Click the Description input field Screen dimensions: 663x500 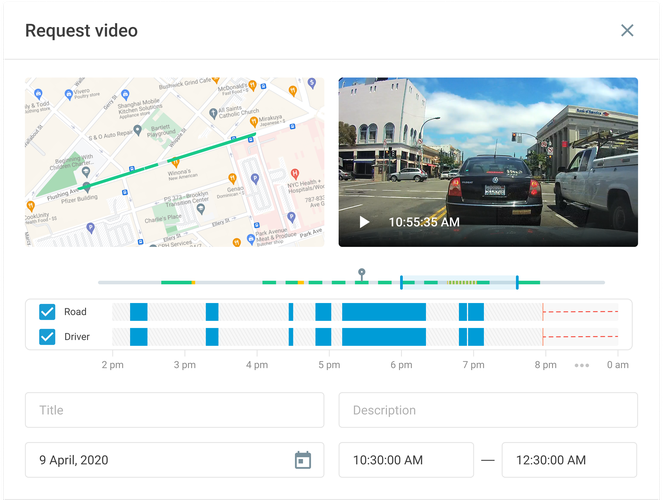click(488, 410)
